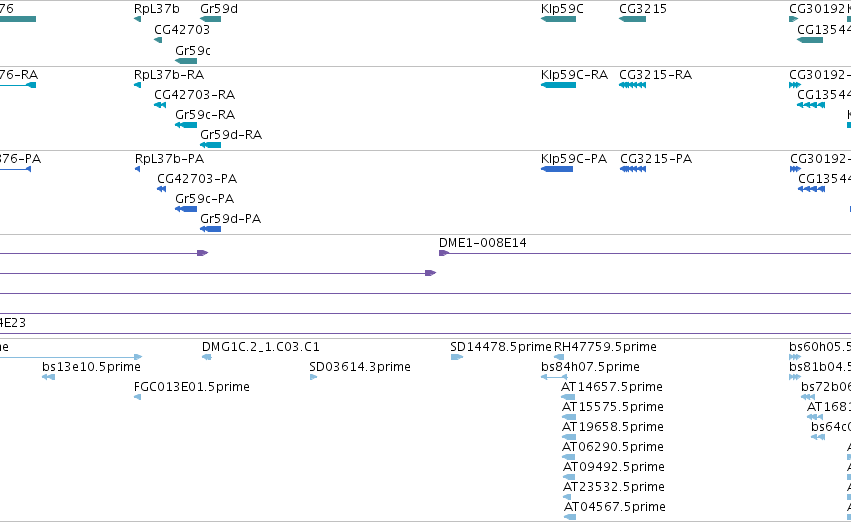Select the Klp59C-RA transcript bar
This screenshot has height=522, width=851.
[x=558, y=85]
